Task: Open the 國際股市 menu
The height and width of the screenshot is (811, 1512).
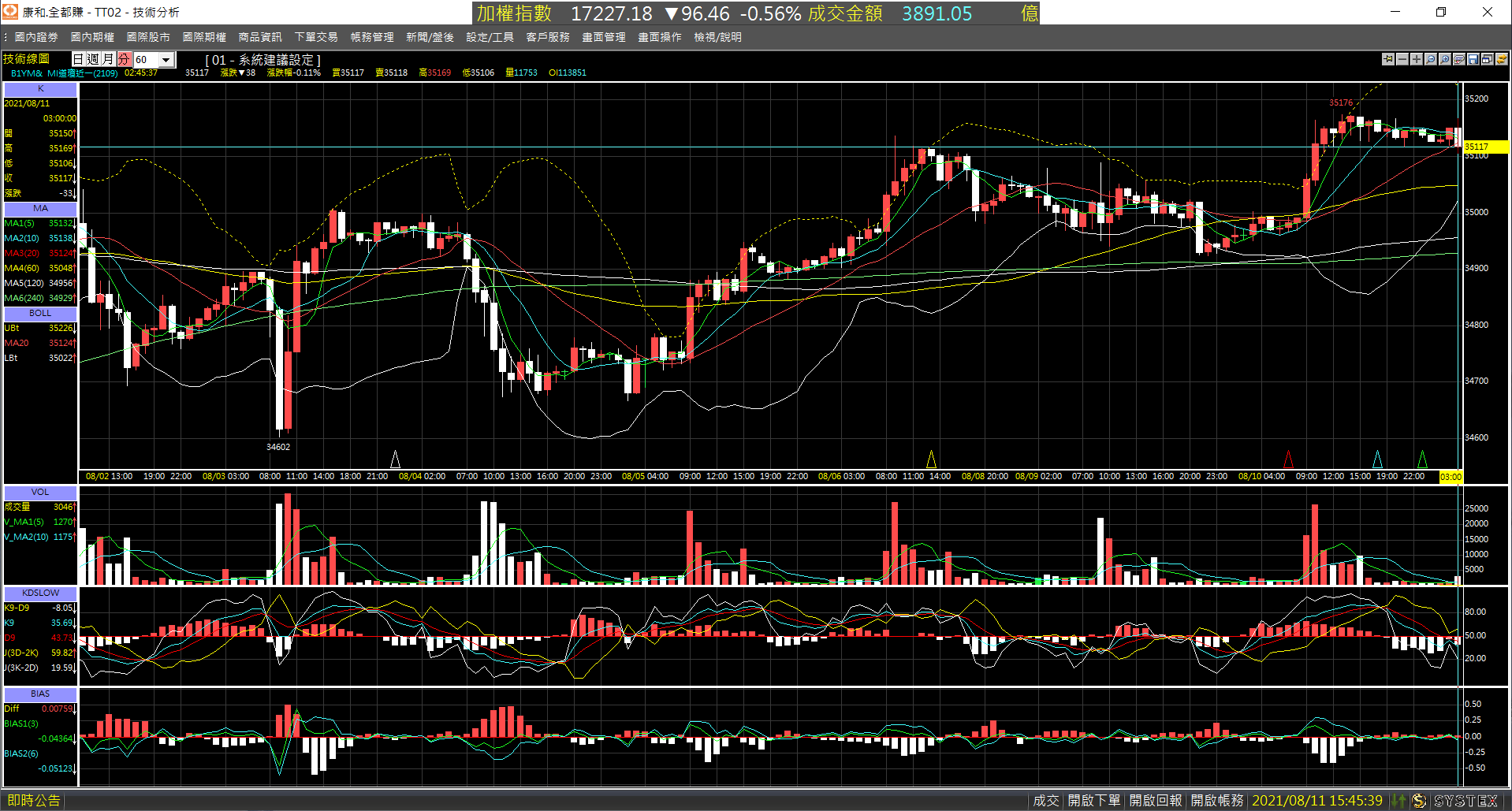Action: click(148, 37)
